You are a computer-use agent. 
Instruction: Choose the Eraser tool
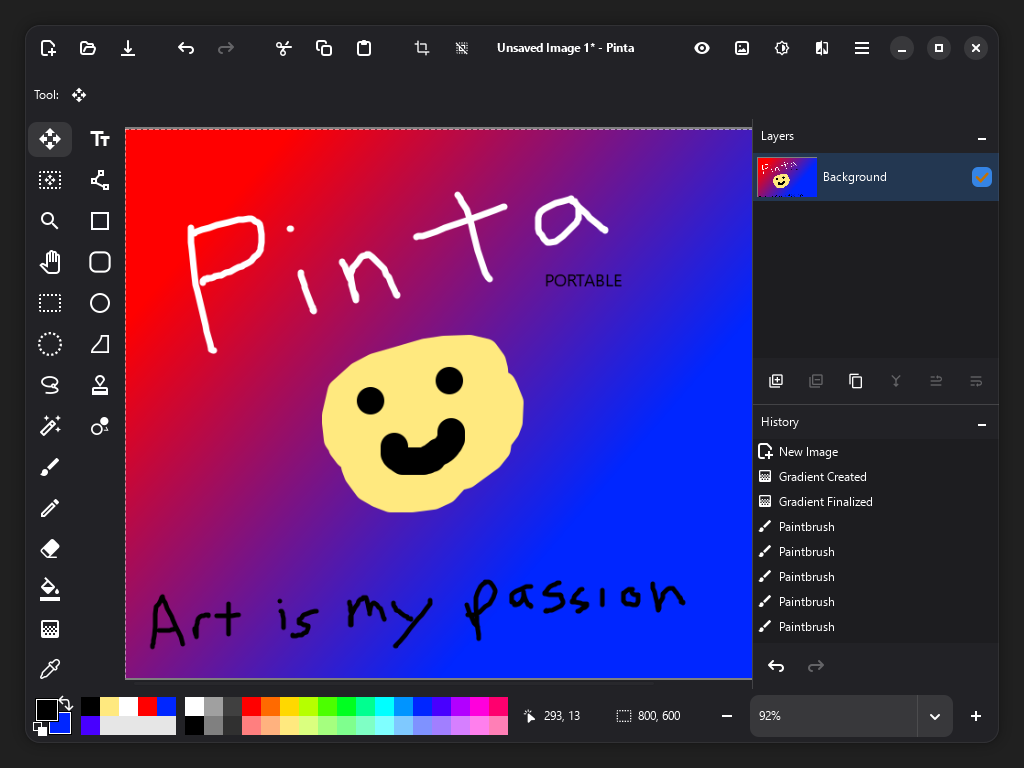coord(50,548)
